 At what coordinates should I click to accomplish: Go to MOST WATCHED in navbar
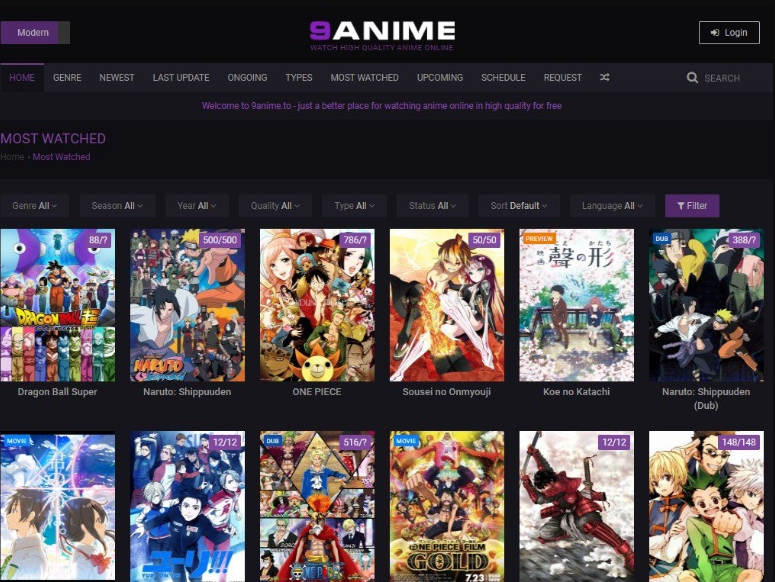[x=364, y=78]
